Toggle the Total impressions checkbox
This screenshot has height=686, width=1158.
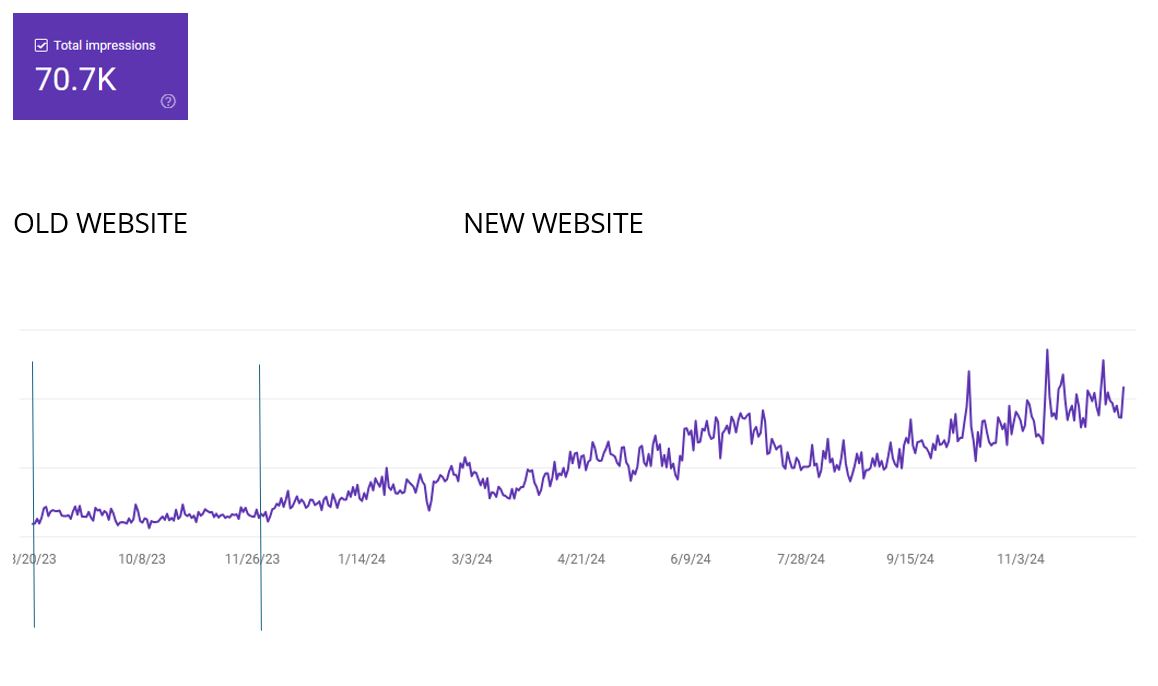(41, 45)
